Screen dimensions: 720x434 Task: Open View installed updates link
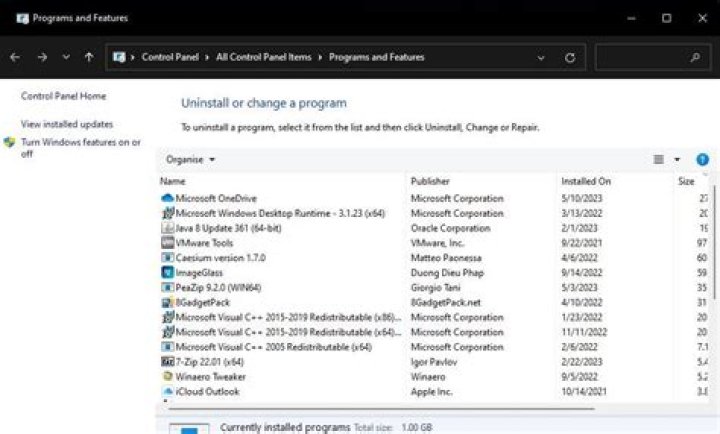(67, 124)
